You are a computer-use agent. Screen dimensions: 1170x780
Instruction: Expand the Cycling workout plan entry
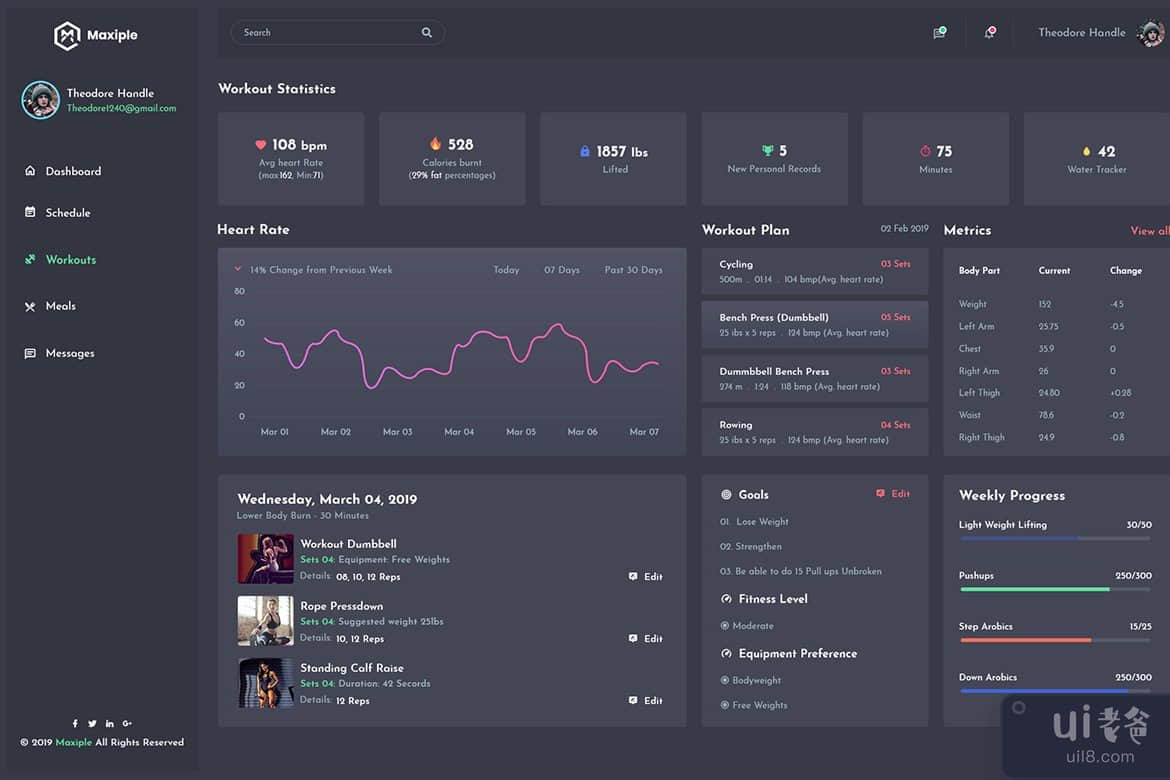814,272
